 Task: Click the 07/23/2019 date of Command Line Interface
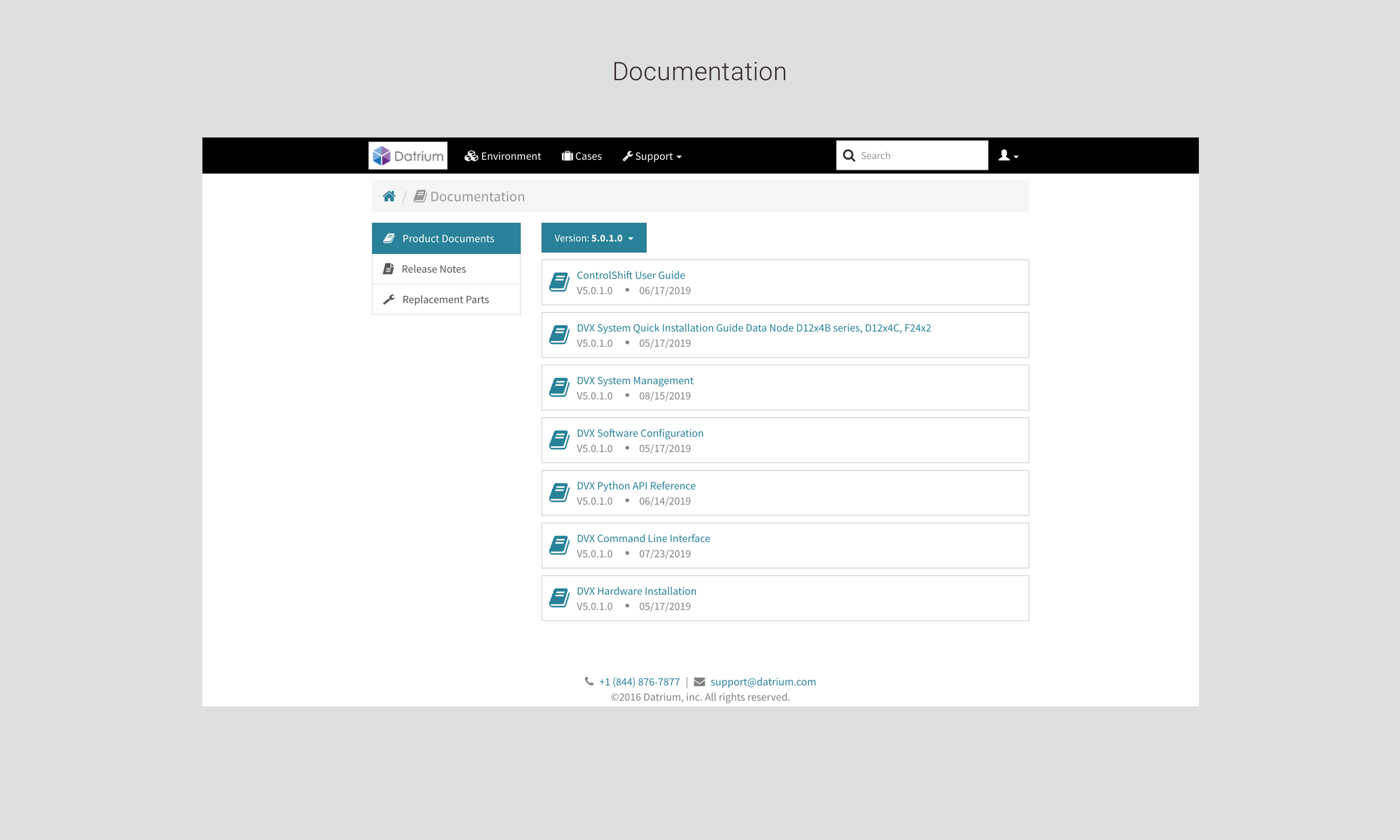point(665,554)
